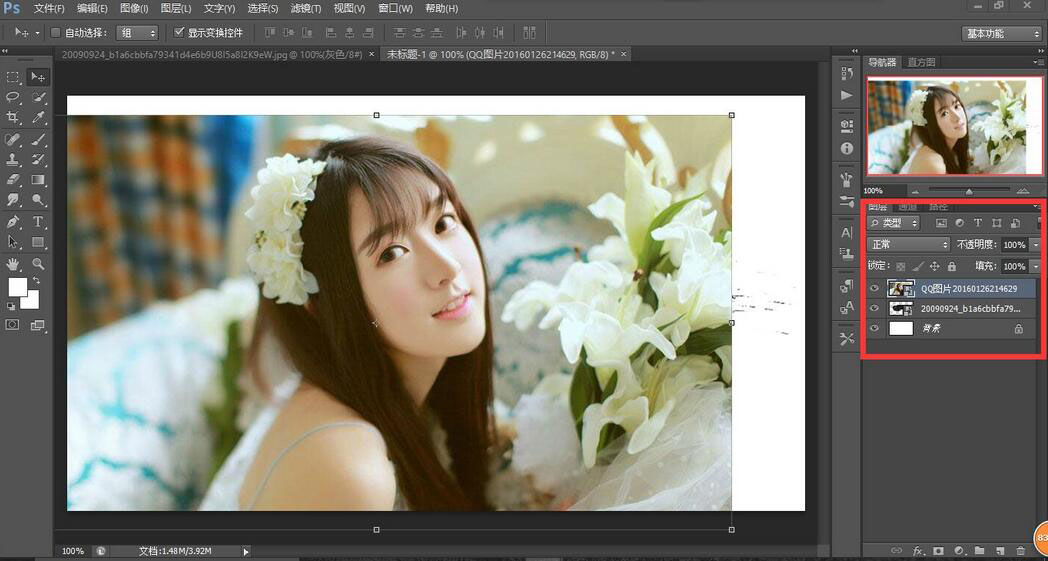Screen dimensions: 1048x561
Task: Switch to the 20090924_b1a6cbbfa79341d4e6b9 document tab
Action: tap(212, 55)
